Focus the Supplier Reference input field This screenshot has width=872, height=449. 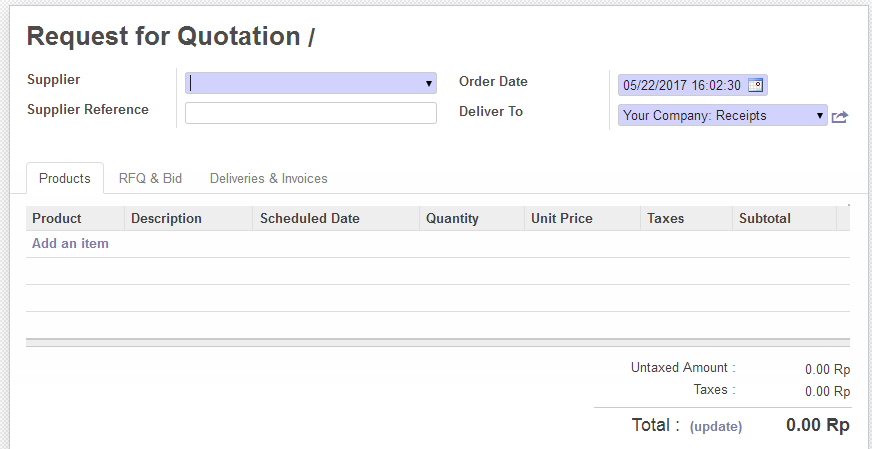[x=310, y=113]
